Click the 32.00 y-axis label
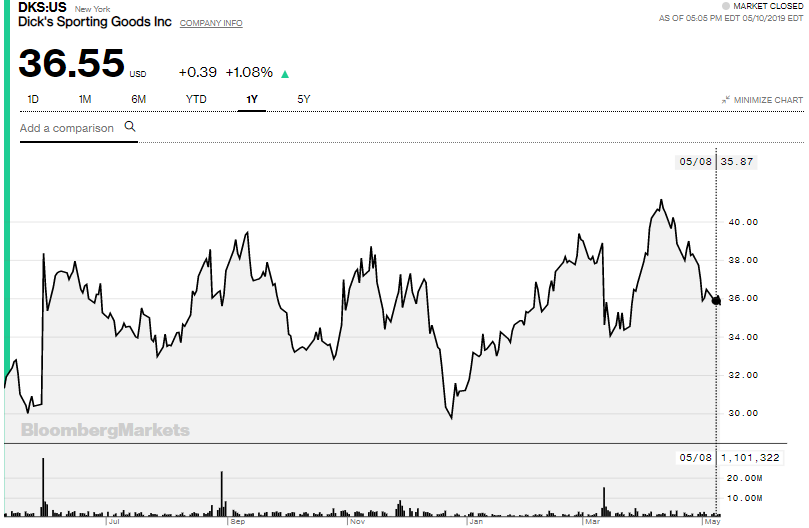This screenshot has width=809, height=528. (x=743, y=375)
